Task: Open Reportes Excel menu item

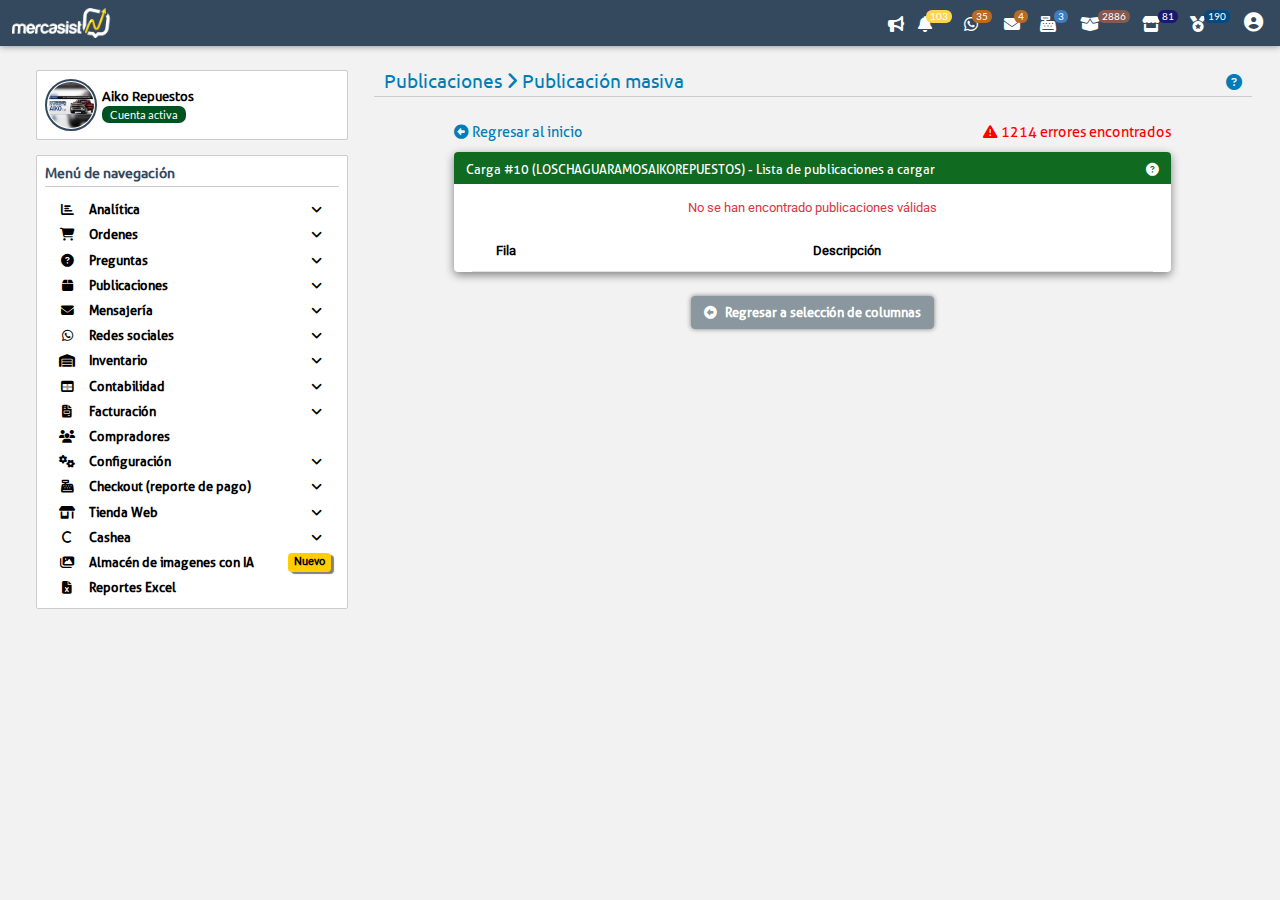Action: tap(132, 588)
